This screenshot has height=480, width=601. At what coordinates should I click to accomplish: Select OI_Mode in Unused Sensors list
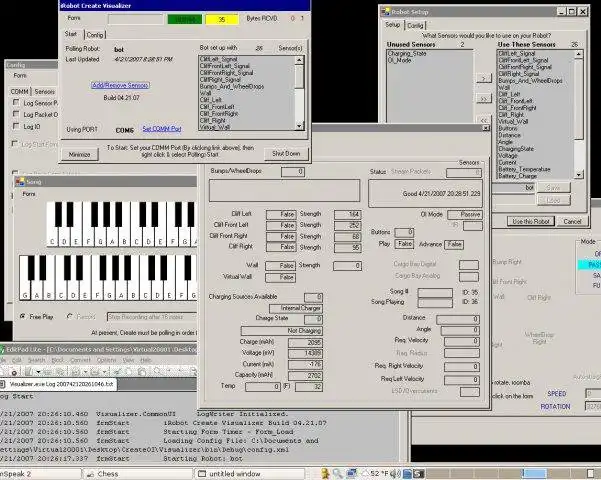click(399, 60)
